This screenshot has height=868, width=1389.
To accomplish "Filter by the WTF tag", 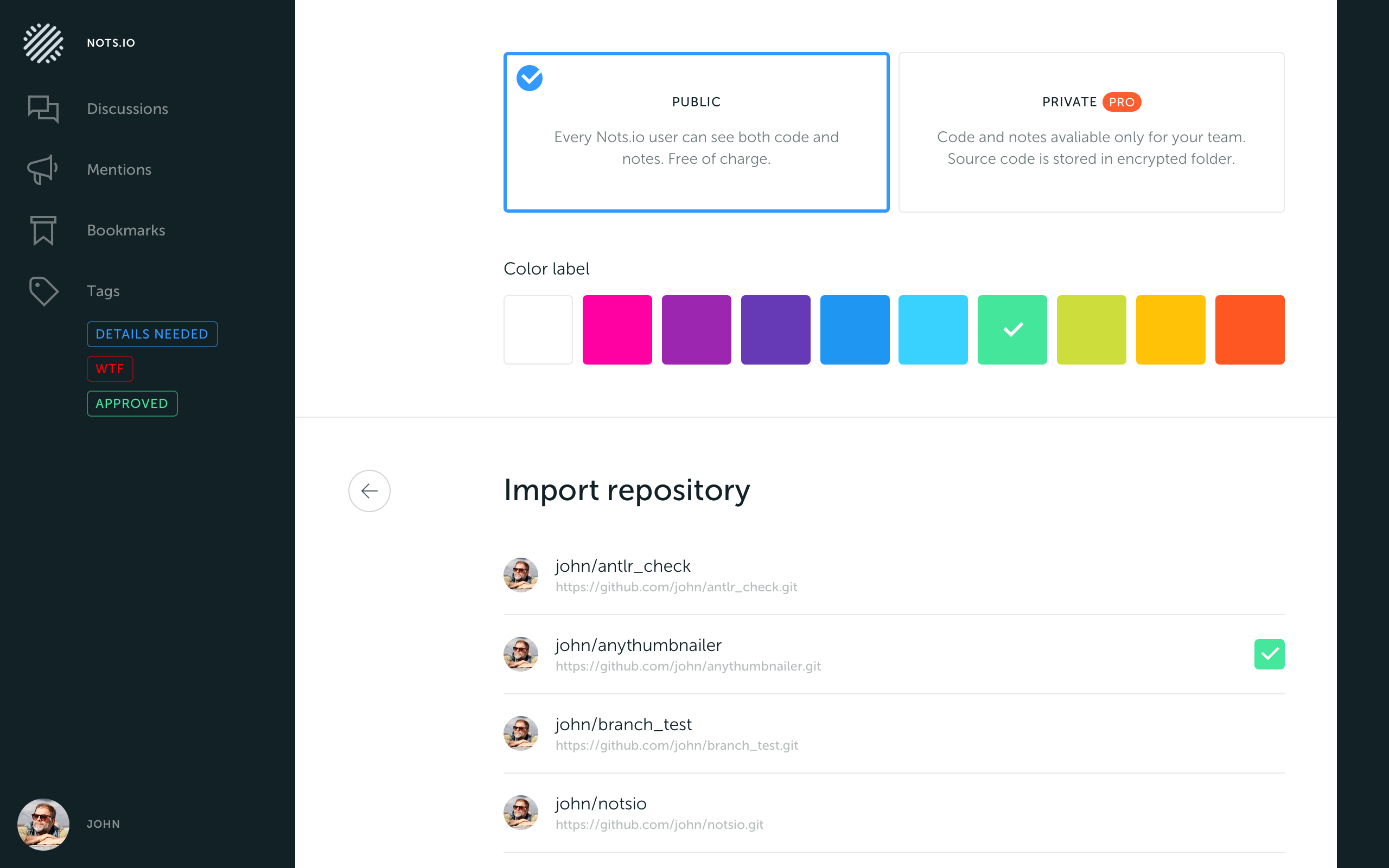I will [110, 368].
